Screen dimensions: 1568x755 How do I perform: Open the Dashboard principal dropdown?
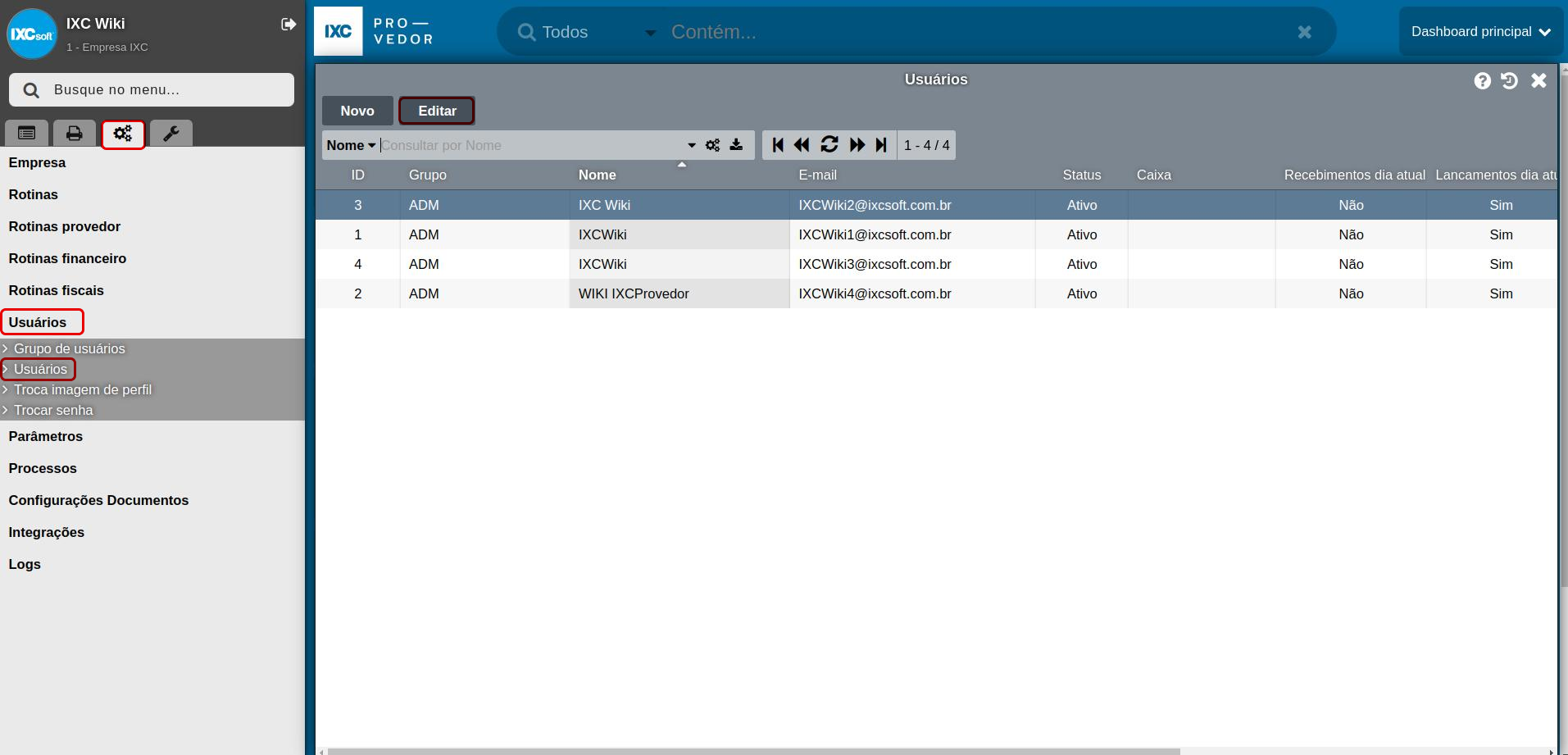(1481, 32)
